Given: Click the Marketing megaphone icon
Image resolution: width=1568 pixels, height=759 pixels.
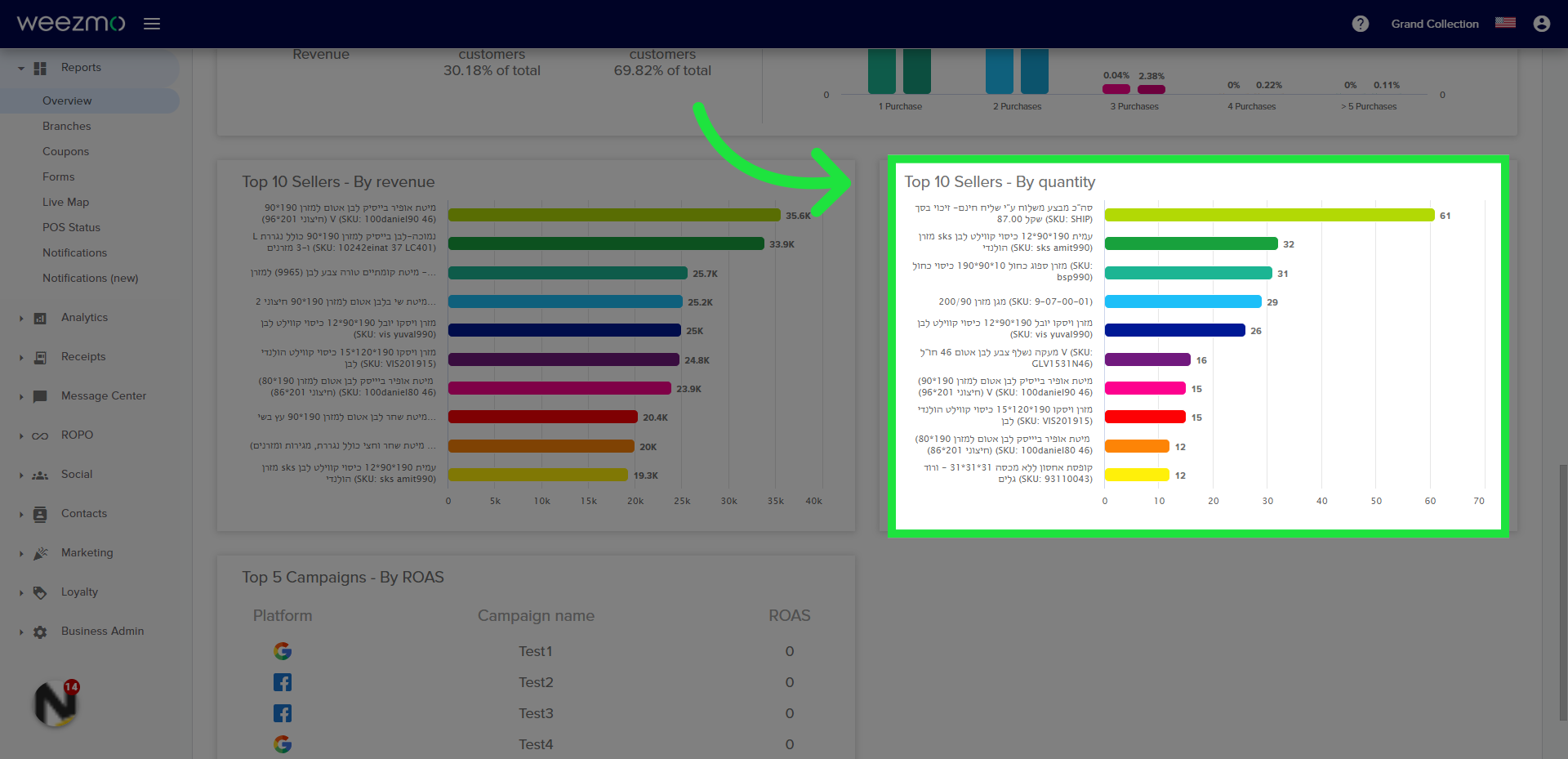Looking at the screenshot, I should click(40, 553).
